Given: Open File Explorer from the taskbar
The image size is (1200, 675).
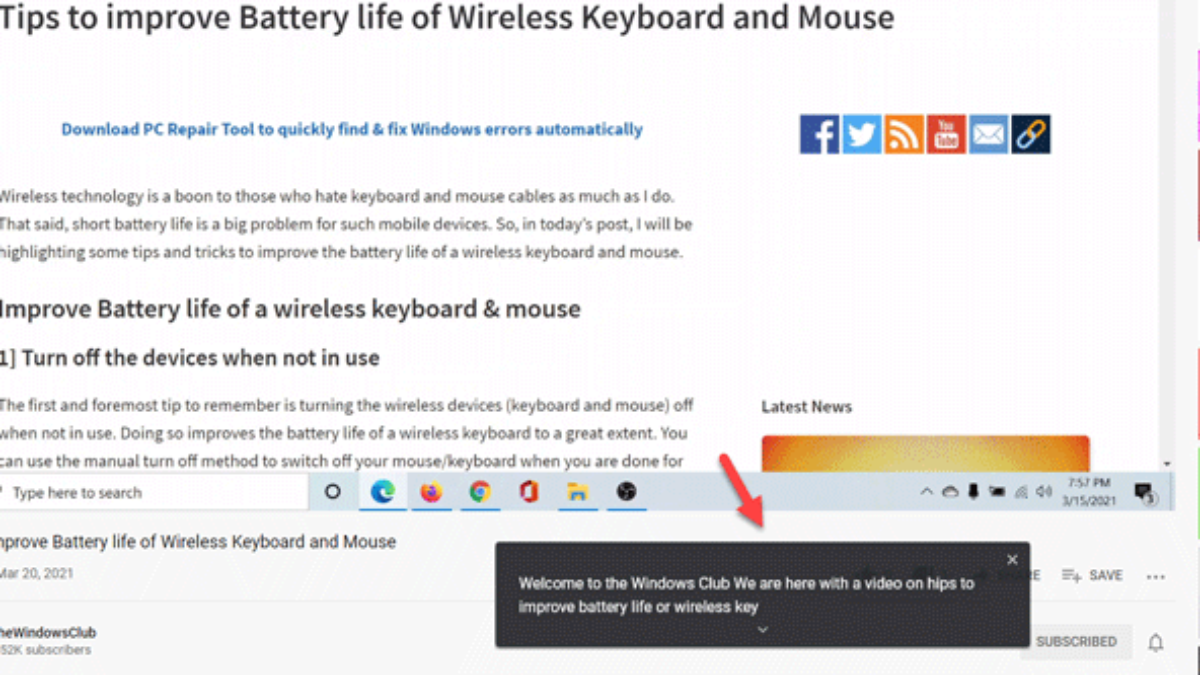Looking at the screenshot, I should pos(577,492).
